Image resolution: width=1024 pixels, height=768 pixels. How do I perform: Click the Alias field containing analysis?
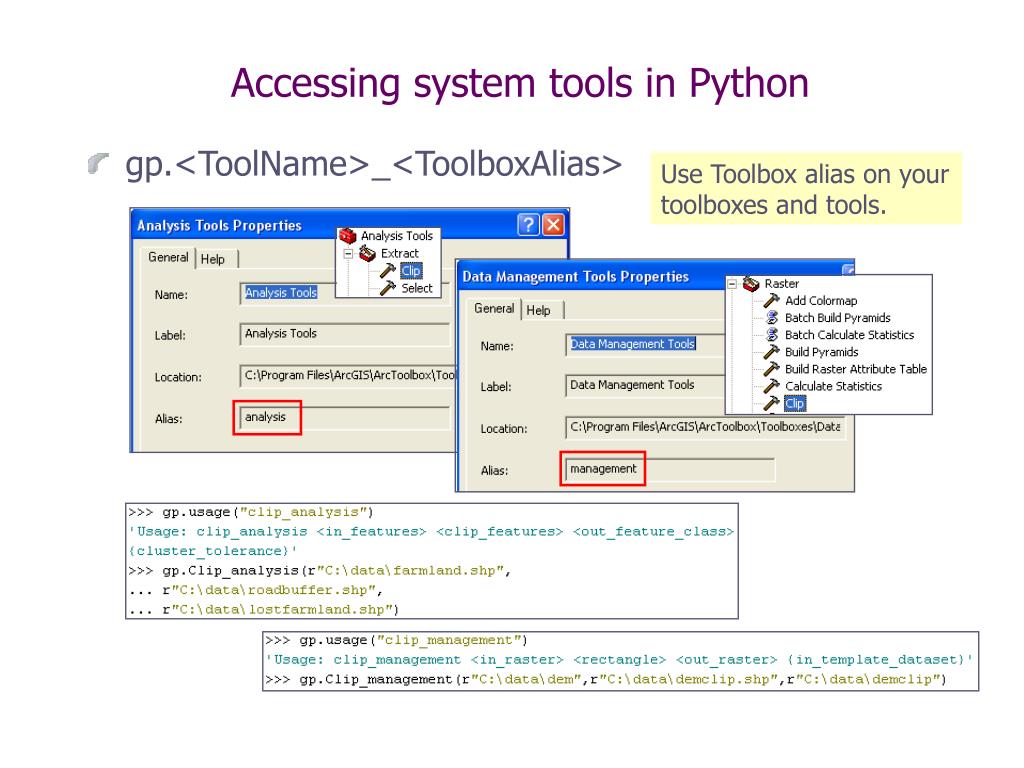click(344, 417)
